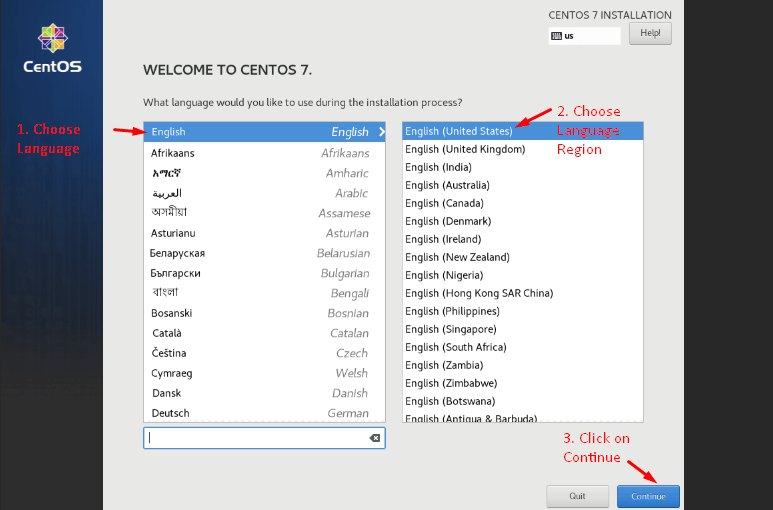The height and width of the screenshot is (510, 773).
Task: Select the Bengali language row
Action: [264, 293]
